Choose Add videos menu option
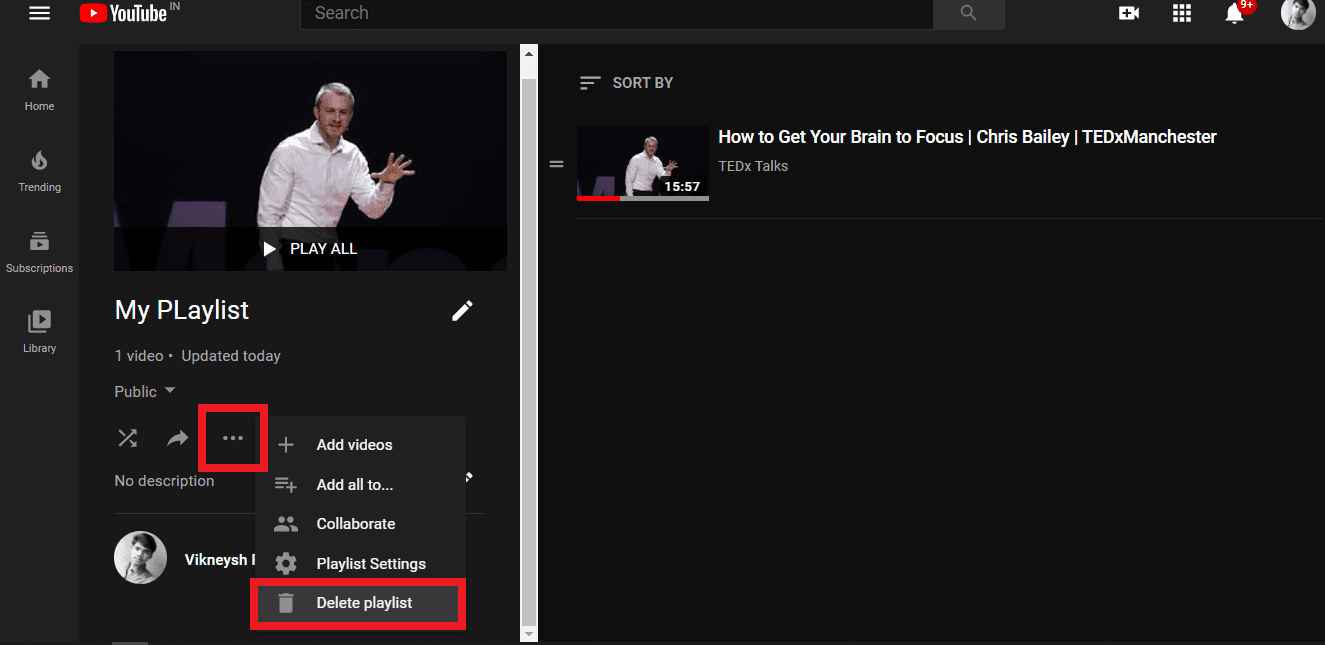Viewport: 1325px width, 645px height. [x=354, y=445]
